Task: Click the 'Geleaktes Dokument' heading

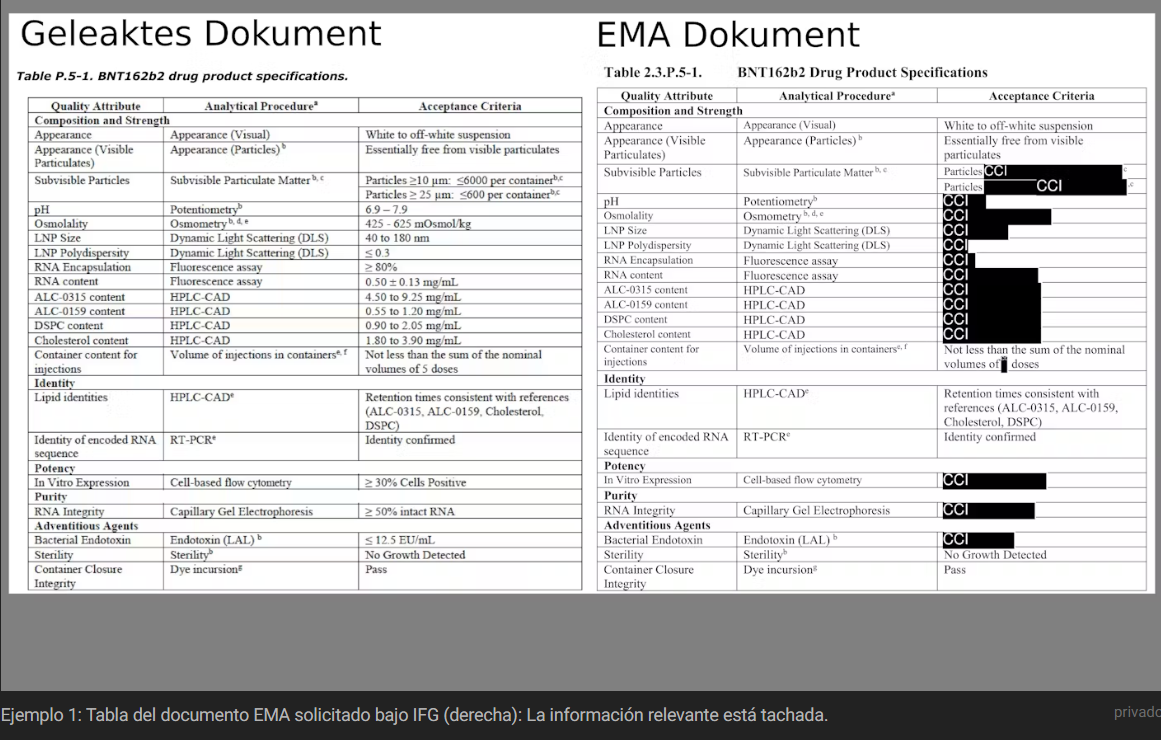Action: tap(201, 34)
